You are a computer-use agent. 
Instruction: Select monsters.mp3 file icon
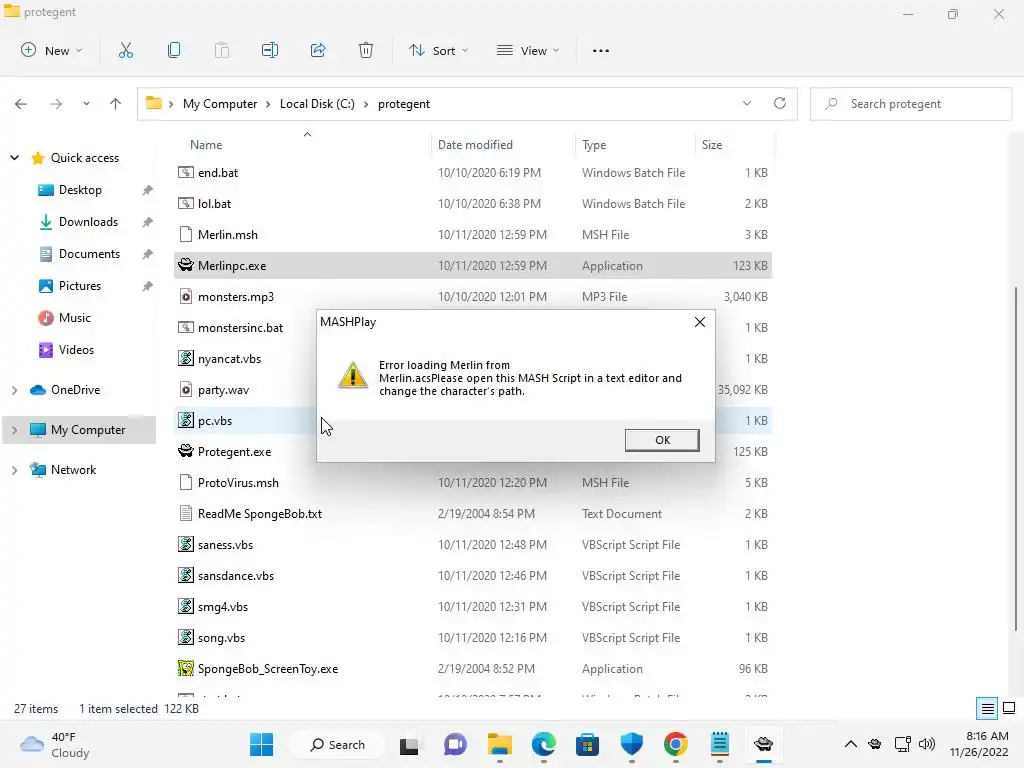pos(186,296)
